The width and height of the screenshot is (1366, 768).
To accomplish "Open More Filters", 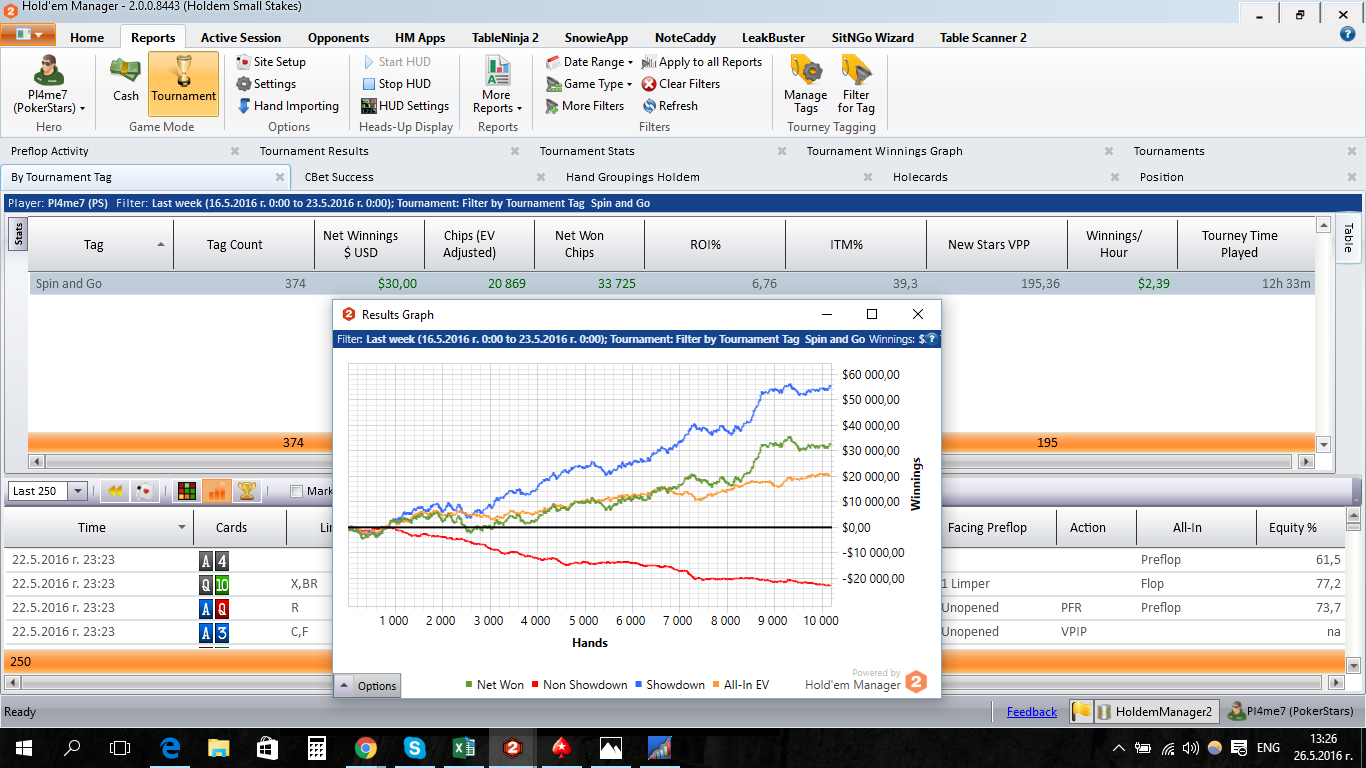I will tap(585, 106).
